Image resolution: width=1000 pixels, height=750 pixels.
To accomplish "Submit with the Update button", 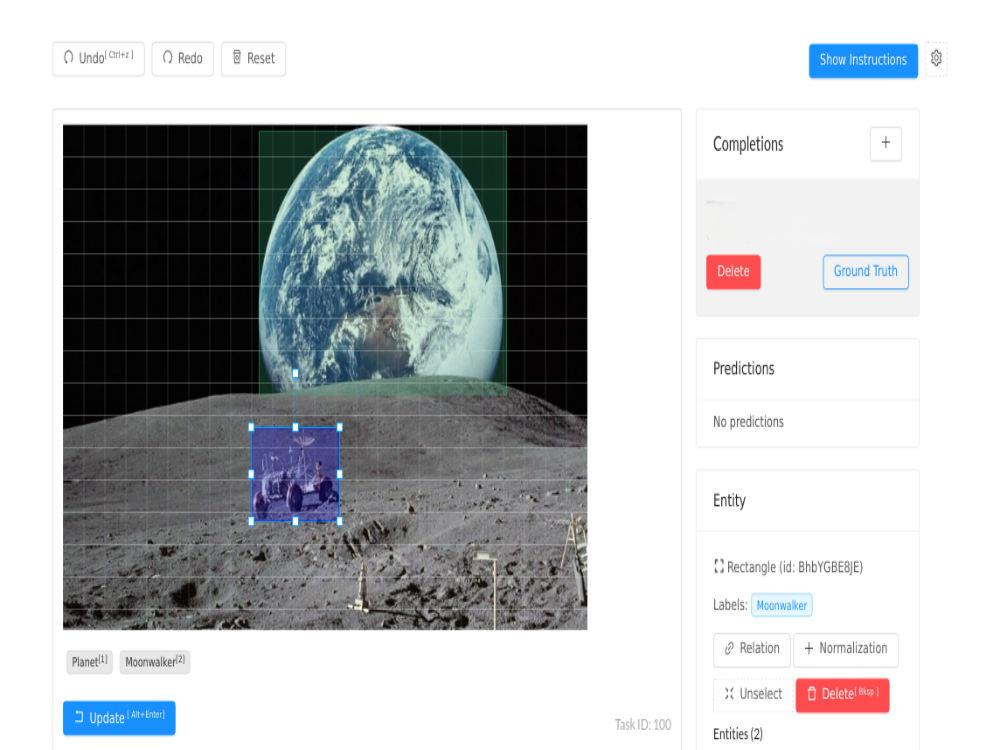I will click(119, 717).
